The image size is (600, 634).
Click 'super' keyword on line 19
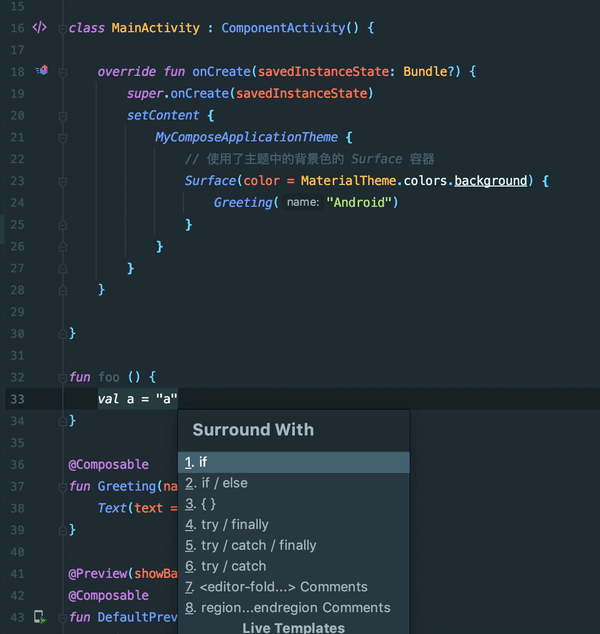coord(145,93)
